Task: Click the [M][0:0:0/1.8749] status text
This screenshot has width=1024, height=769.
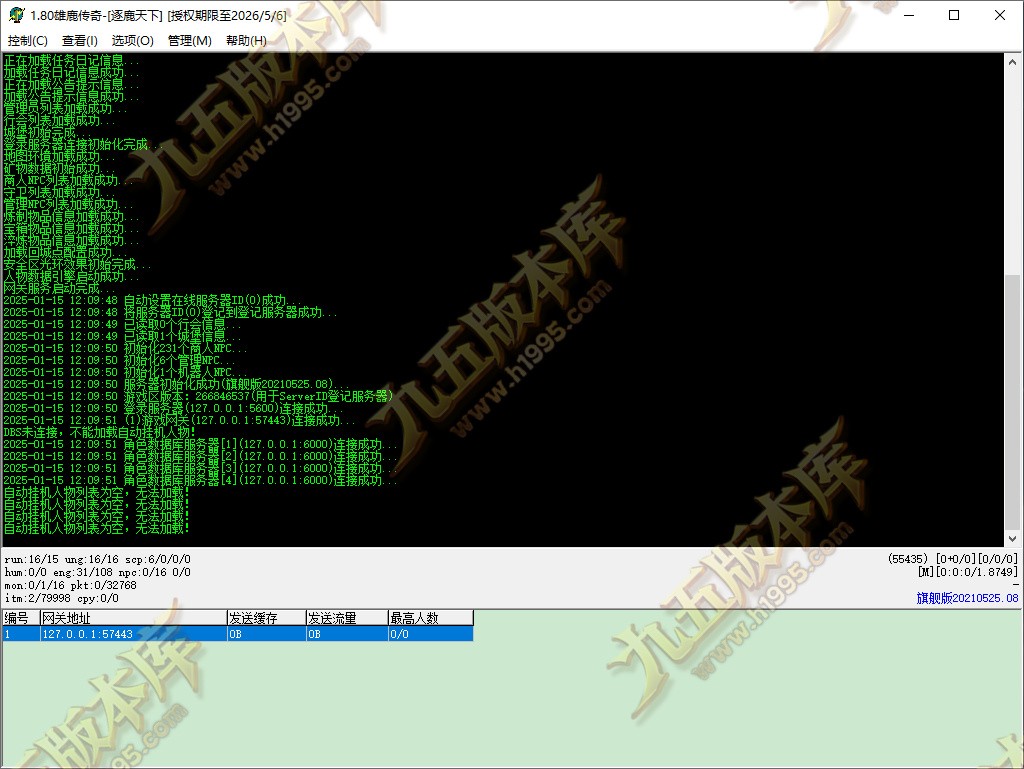Action: (968, 572)
